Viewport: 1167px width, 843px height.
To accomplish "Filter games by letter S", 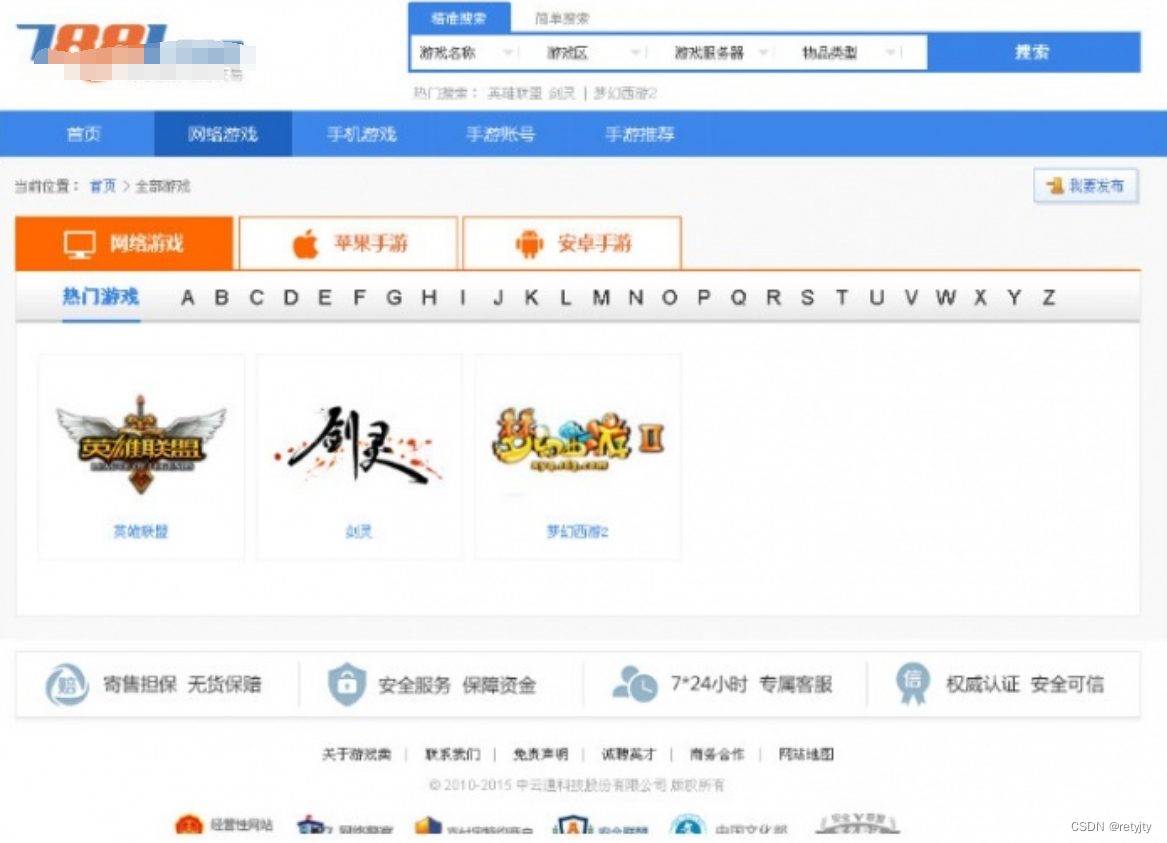I will click(808, 298).
